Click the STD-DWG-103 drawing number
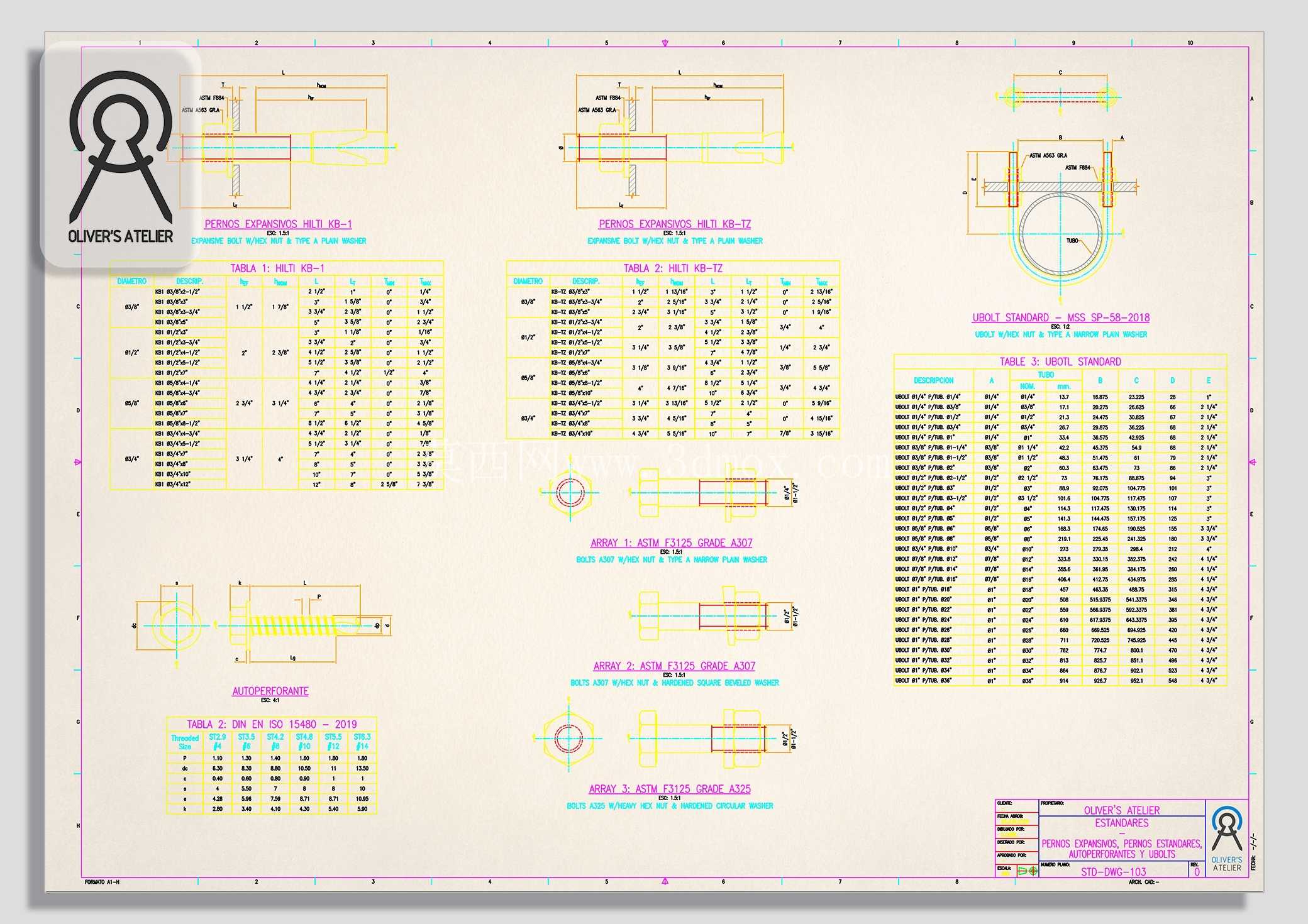 pos(1114,872)
